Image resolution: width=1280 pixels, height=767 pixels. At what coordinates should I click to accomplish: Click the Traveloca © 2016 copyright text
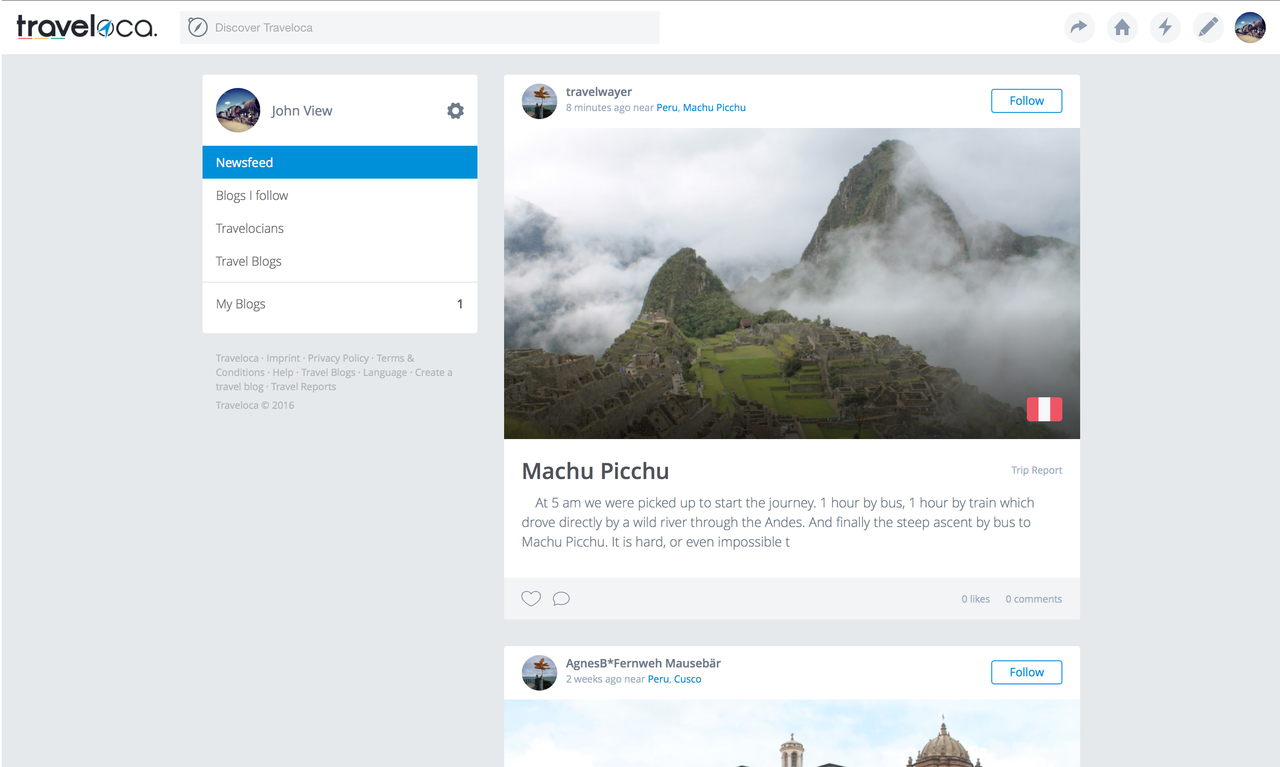tap(255, 405)
